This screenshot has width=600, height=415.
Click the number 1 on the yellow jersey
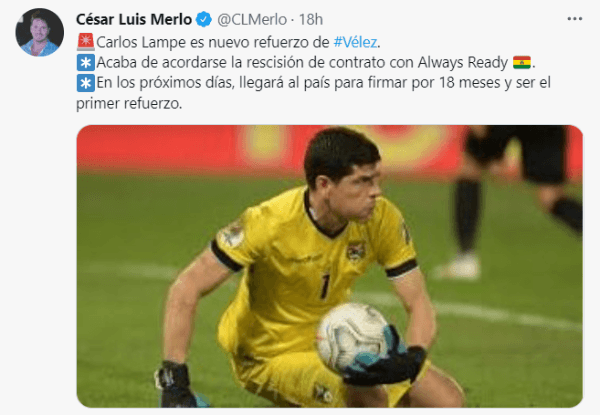(x=324, y=286)
